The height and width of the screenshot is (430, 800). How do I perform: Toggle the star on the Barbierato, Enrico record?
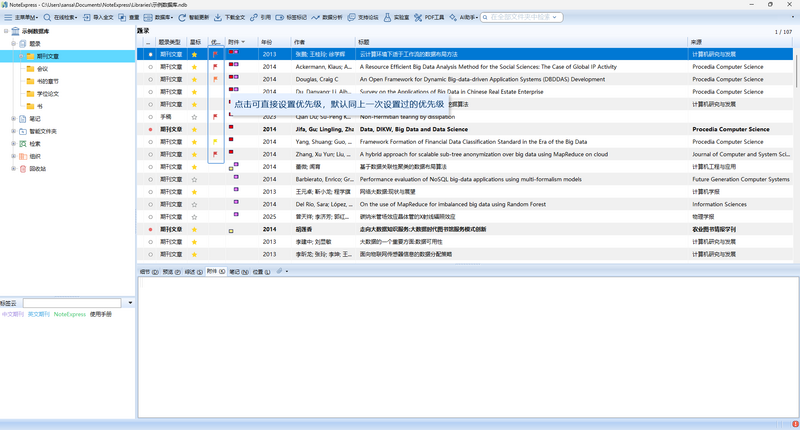click(x=194, y=180)
